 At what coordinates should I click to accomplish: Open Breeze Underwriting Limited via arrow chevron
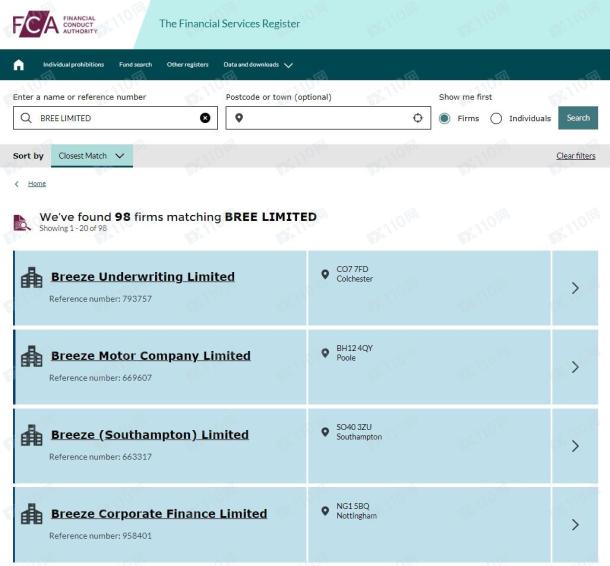pos(575,288)
